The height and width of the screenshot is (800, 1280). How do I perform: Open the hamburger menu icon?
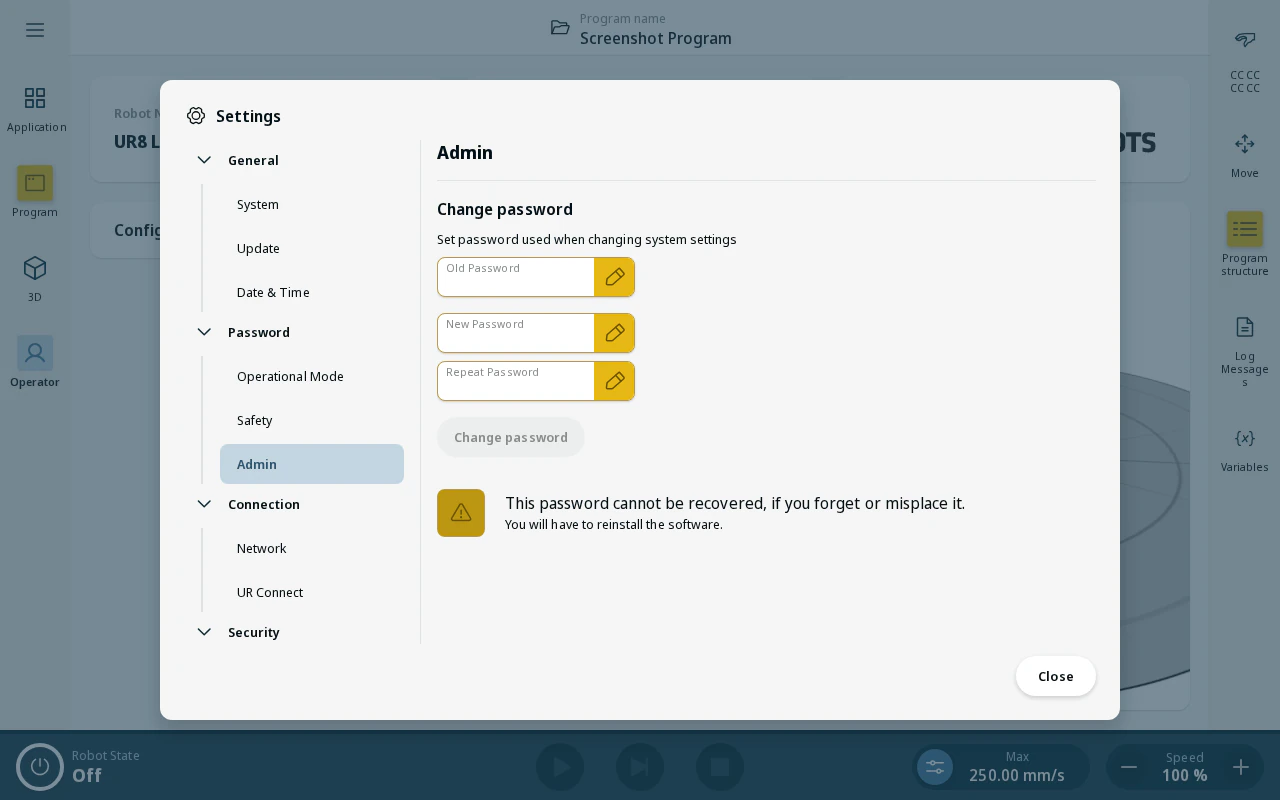[x=35, y=30]
